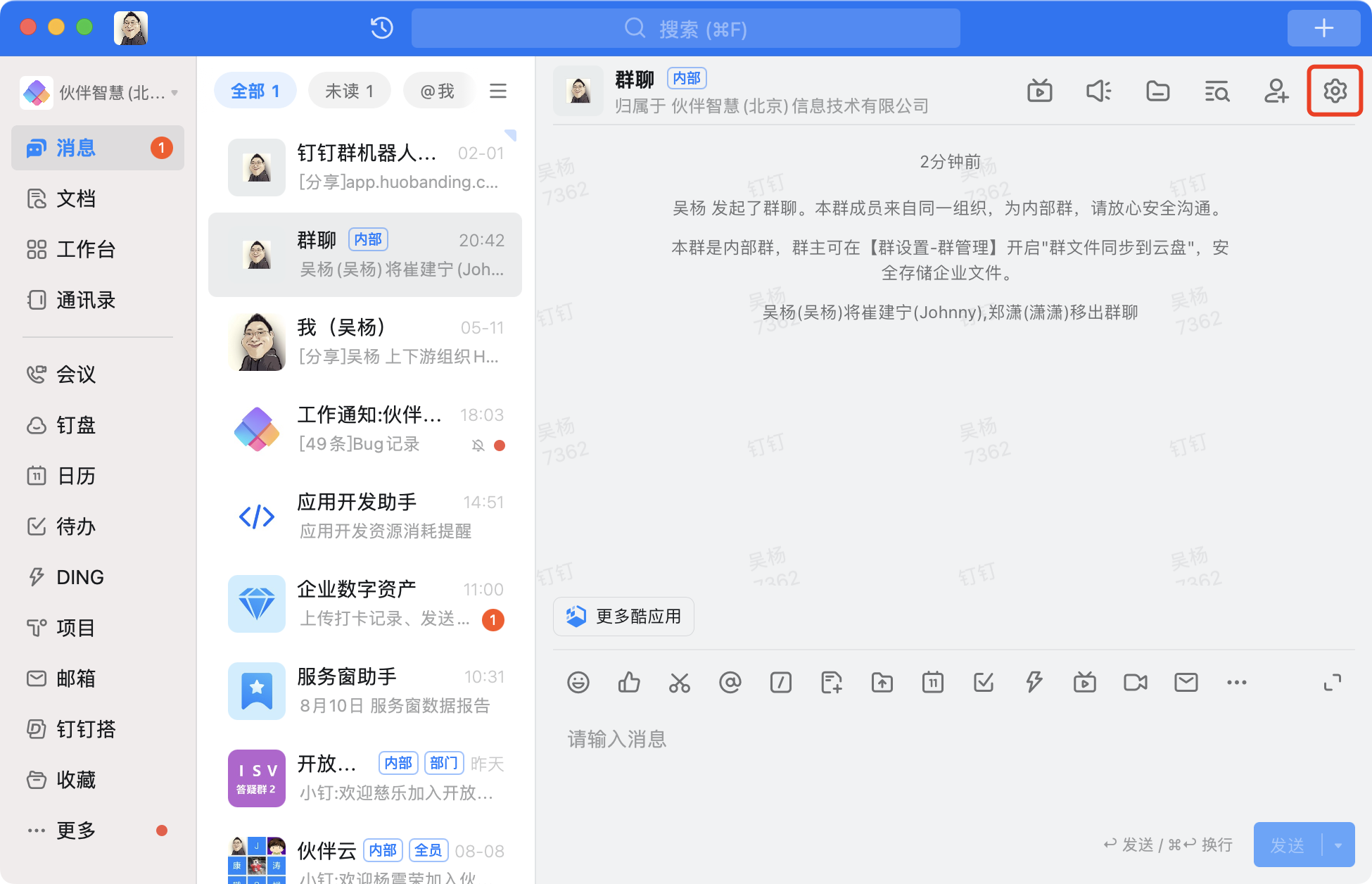Open the send button dropdown arrow
Screen dimensions: 1372x884
1339,845
